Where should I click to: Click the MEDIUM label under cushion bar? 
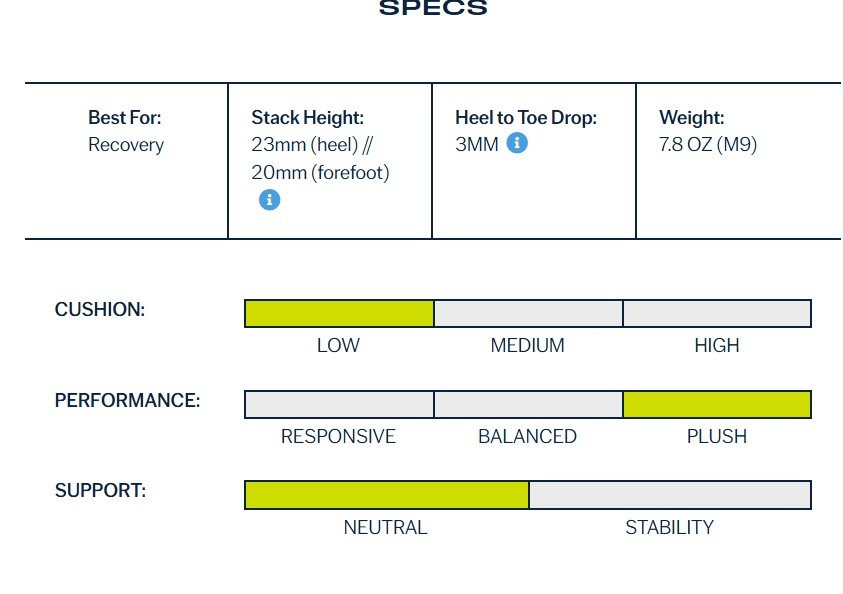(x=527, y=345)
